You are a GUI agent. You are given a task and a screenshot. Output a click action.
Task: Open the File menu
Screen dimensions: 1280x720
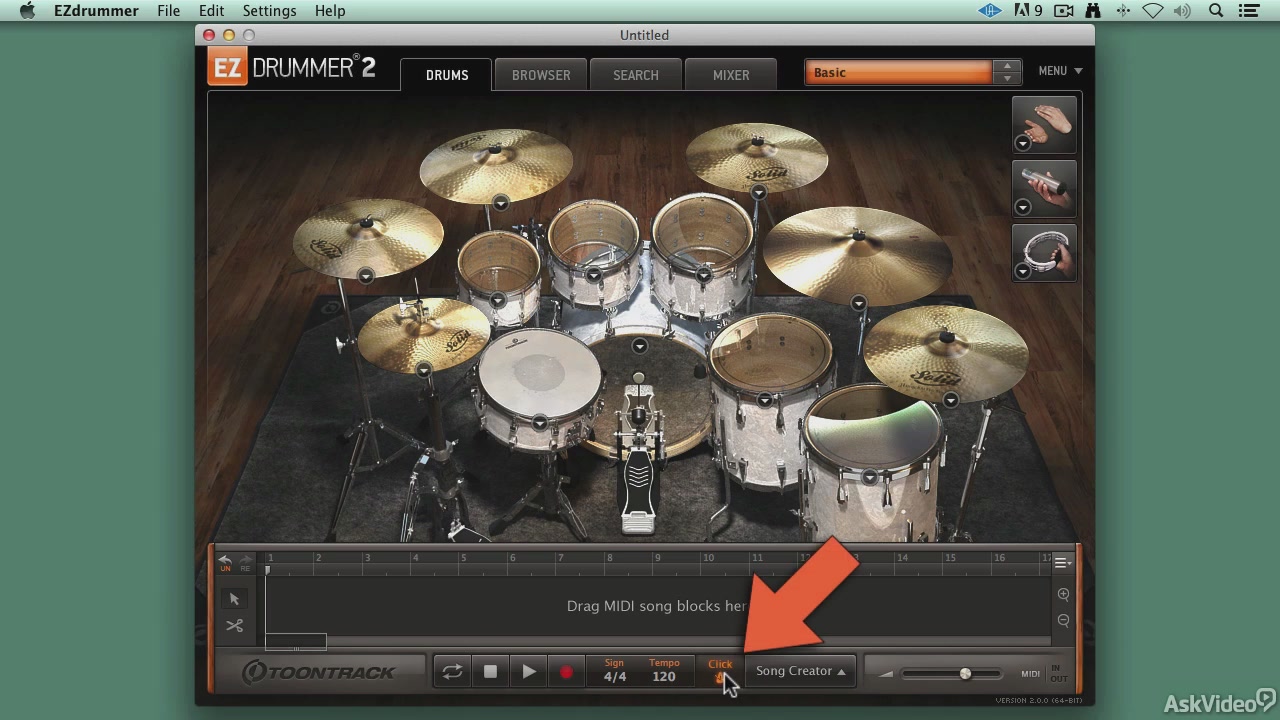[168, 11]
